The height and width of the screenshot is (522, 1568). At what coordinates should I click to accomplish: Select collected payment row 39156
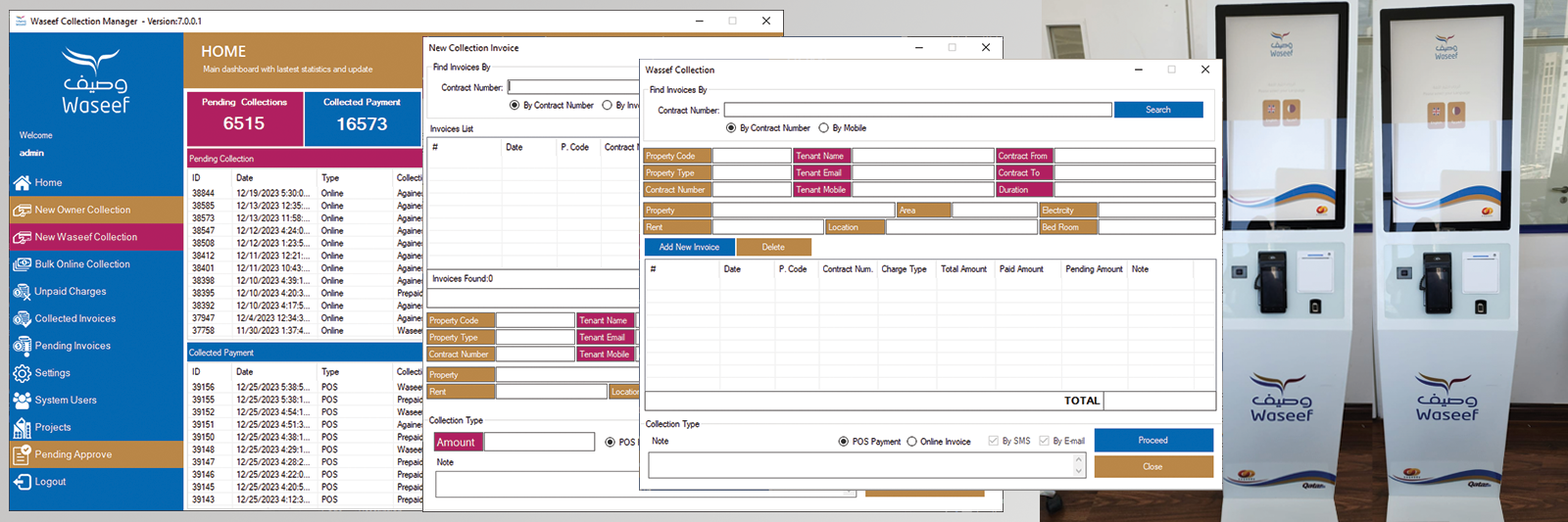pos(305,388)
